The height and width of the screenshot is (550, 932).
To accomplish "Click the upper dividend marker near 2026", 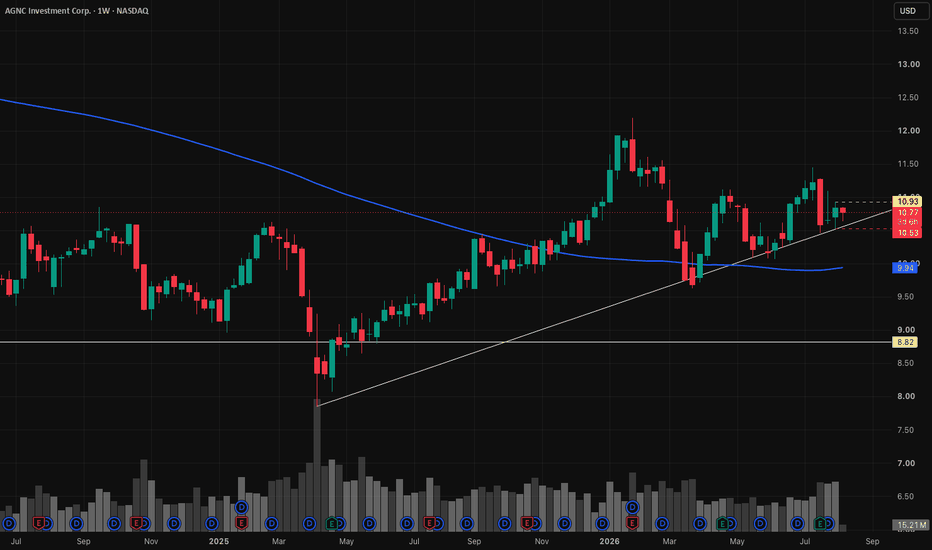I will (x=632, y=507).
